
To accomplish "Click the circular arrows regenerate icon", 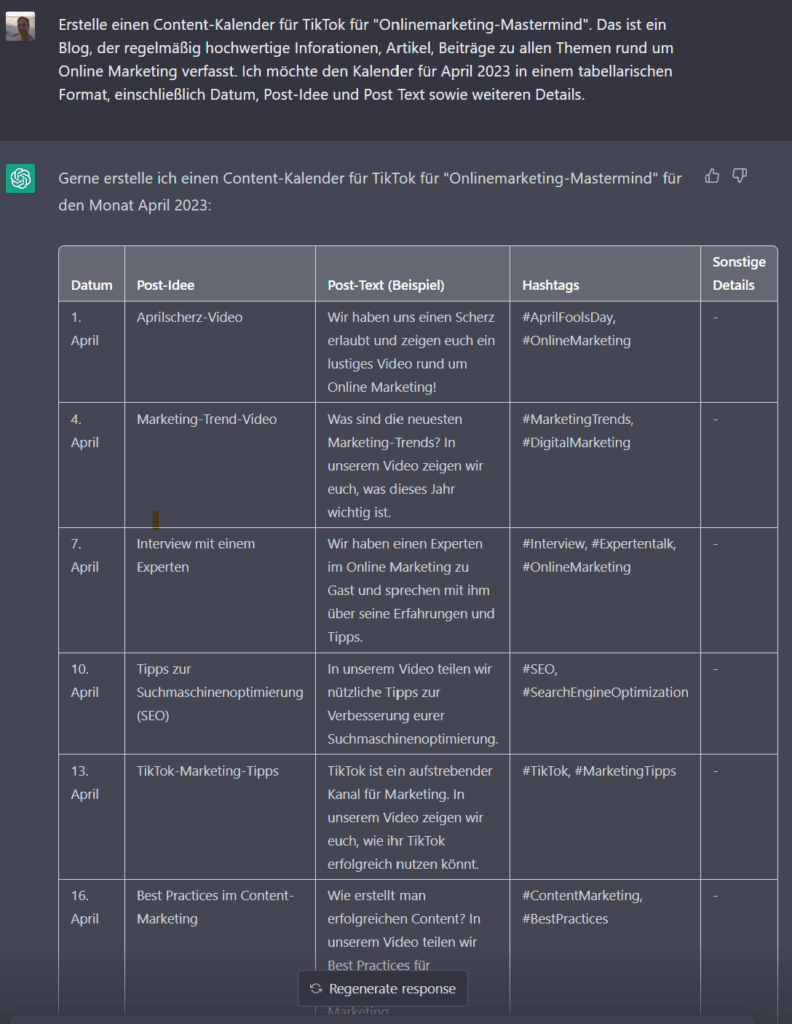I will [x=316, y=989].
